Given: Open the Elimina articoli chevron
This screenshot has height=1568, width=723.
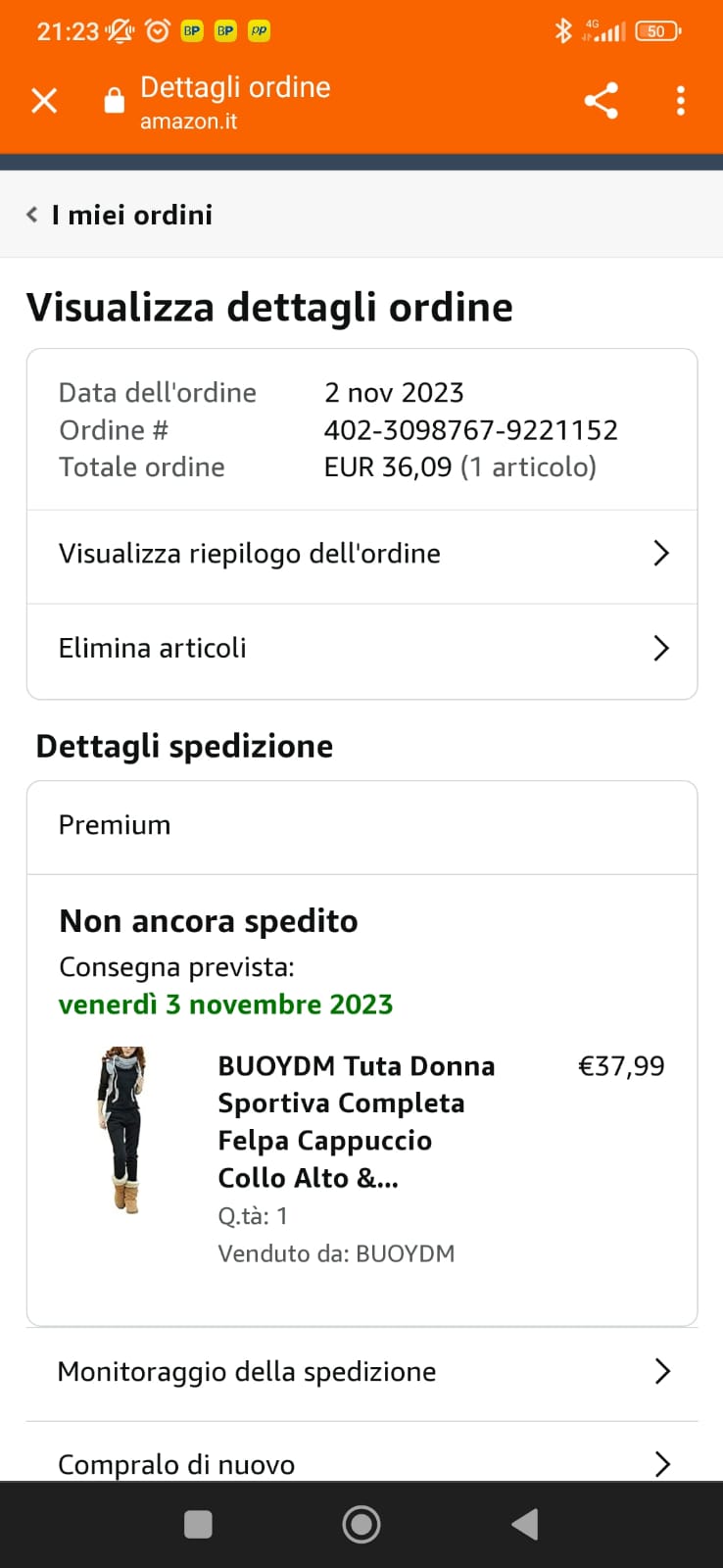Looking at the screenshot, I should click(661, 648).
